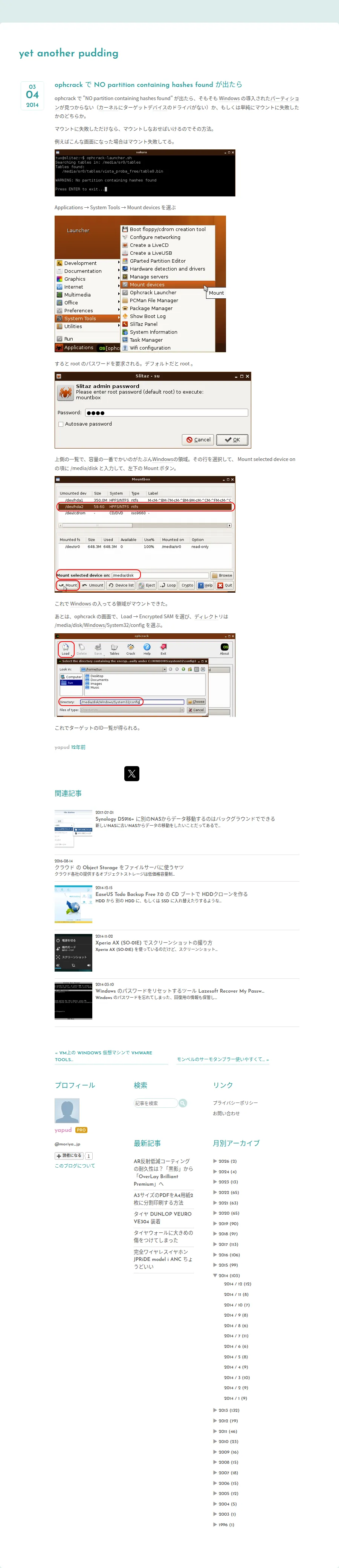The width and height of the screenshot is (339, 1568).
Task: Click the PRO badge next to yapud
Action: (x=81, y=1130)
